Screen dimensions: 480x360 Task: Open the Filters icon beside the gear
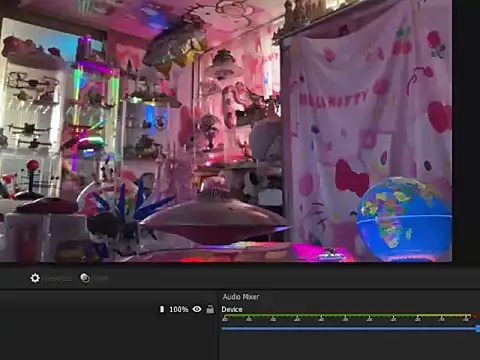click(x=85, y=278)
